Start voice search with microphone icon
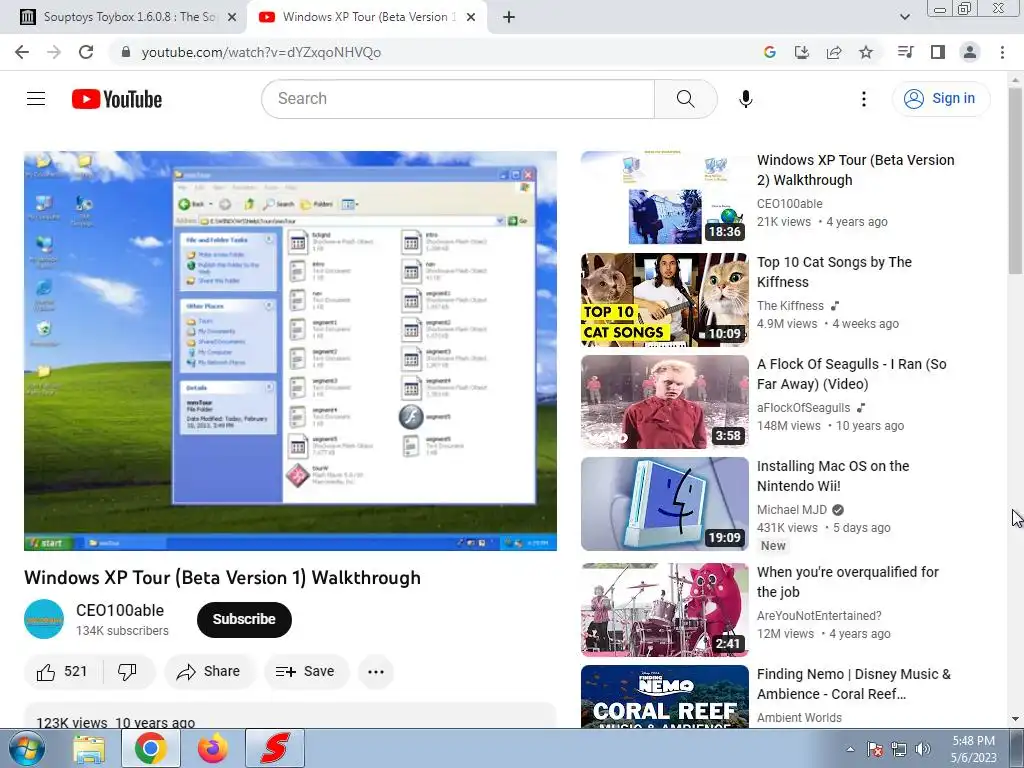 click(x=745, y=99)
